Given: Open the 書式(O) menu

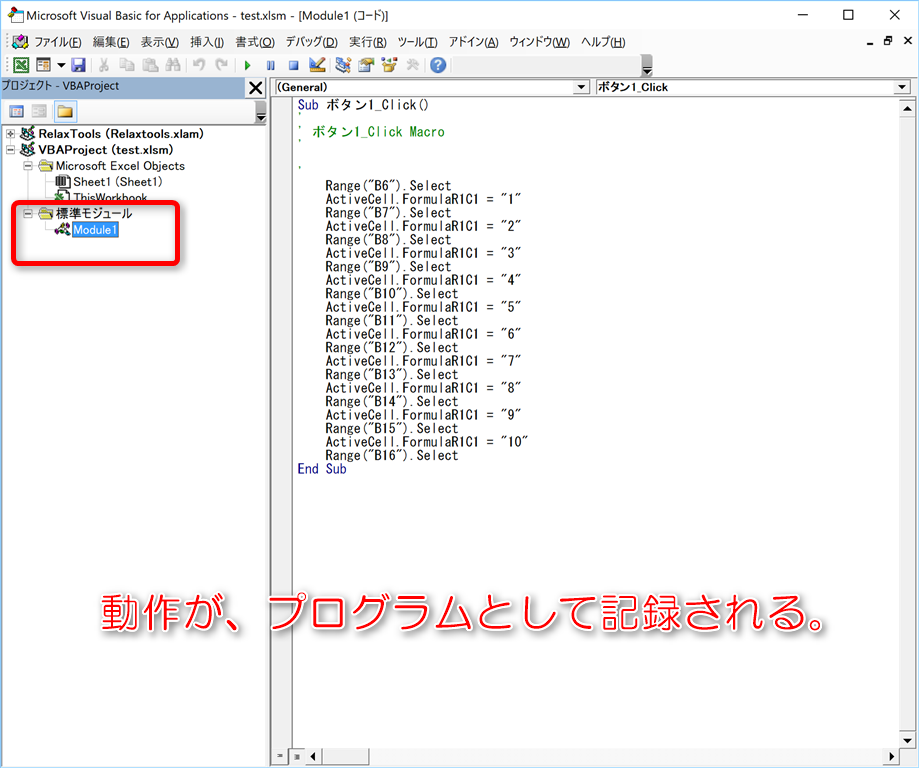Looking at the screenshot, I should click(x=255, y=42).
